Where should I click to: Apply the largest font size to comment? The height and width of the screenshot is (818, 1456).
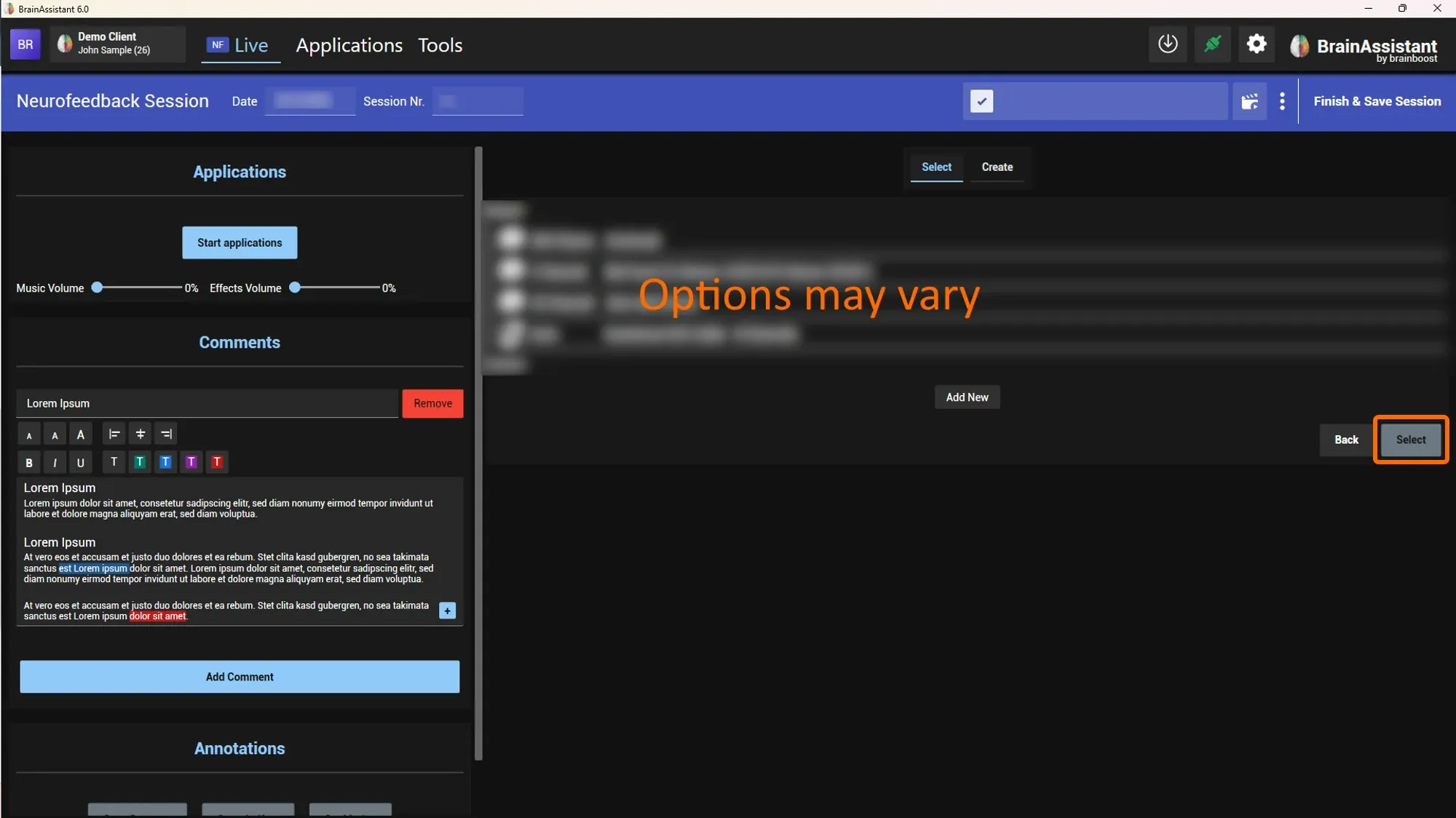80,434
